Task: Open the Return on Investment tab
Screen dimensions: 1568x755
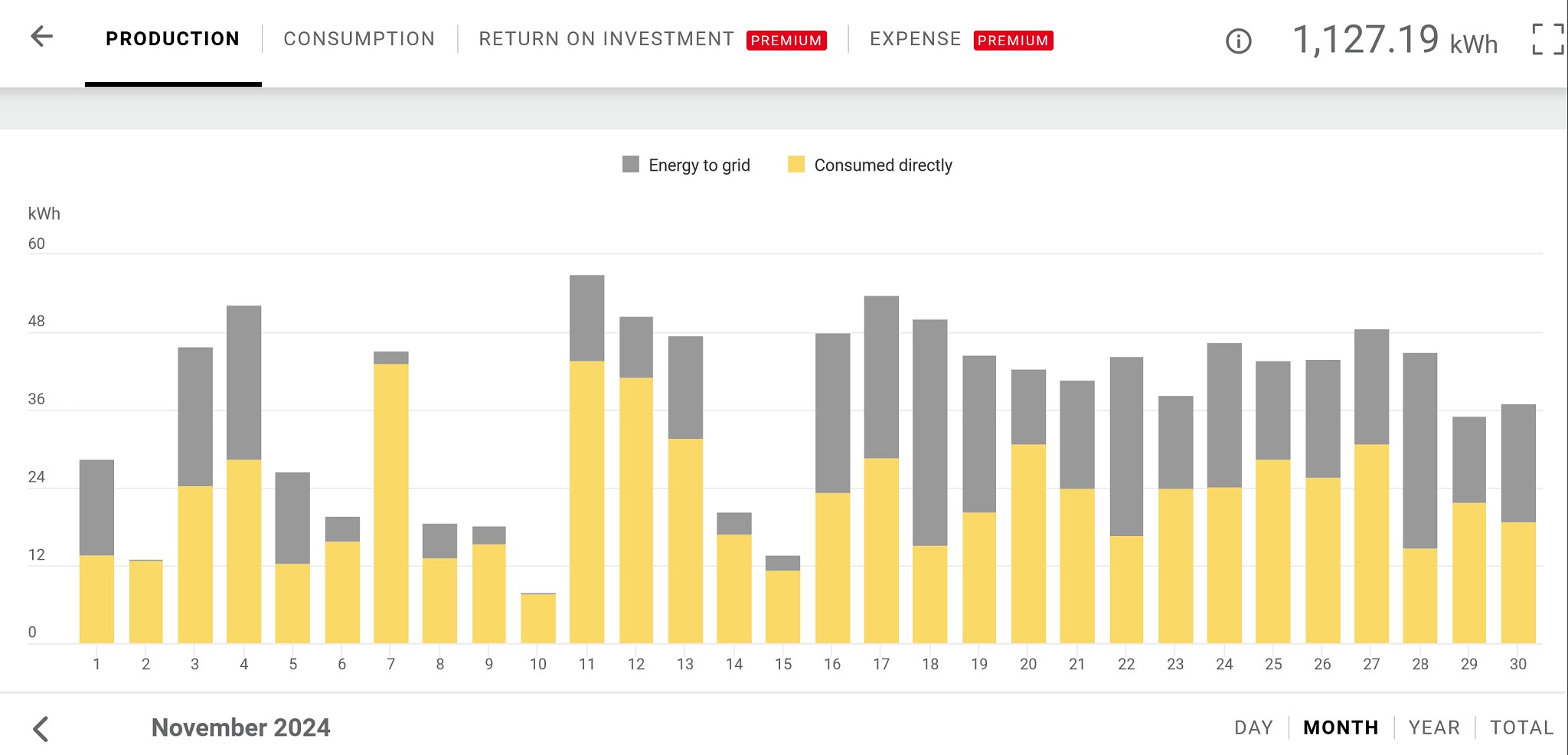Action: coord(606,39)
